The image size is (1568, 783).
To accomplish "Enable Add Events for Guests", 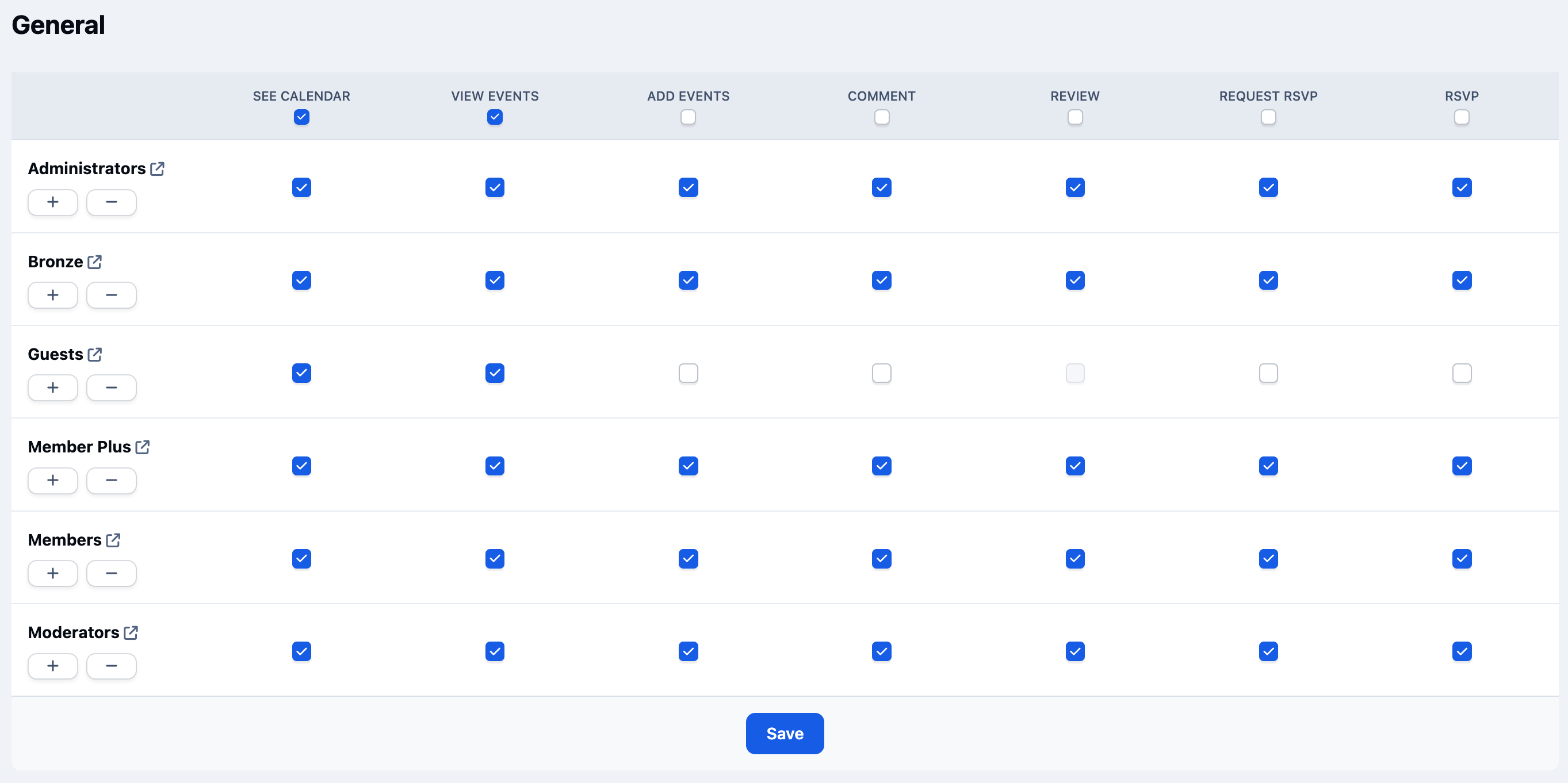I will (x=688, y=373).
